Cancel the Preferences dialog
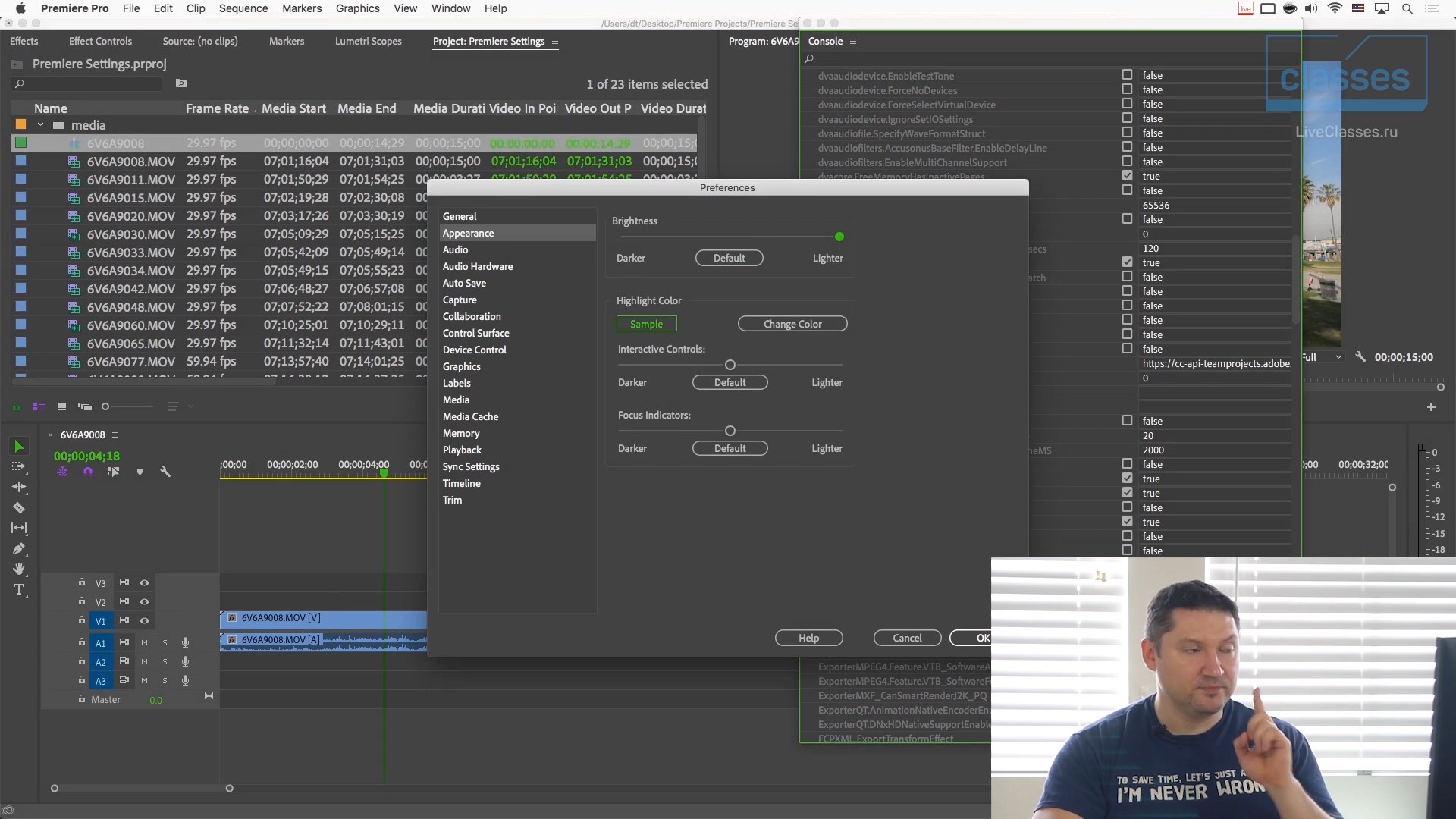 (907, 638)
